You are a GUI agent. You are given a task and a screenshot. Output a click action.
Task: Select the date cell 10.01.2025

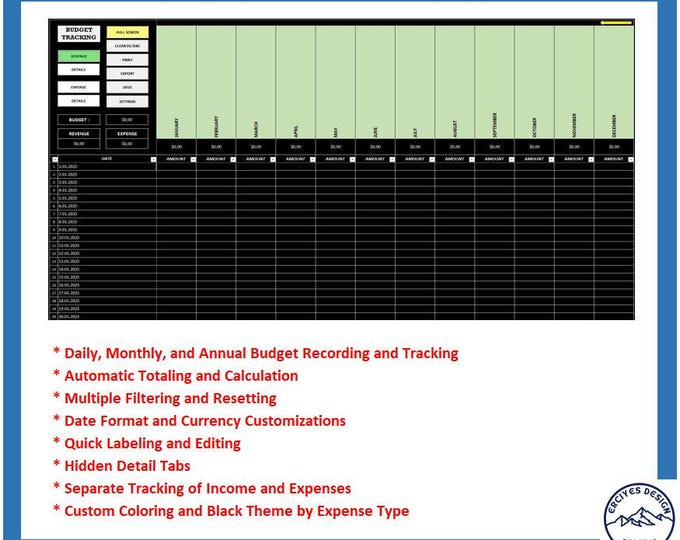(107, 238)
